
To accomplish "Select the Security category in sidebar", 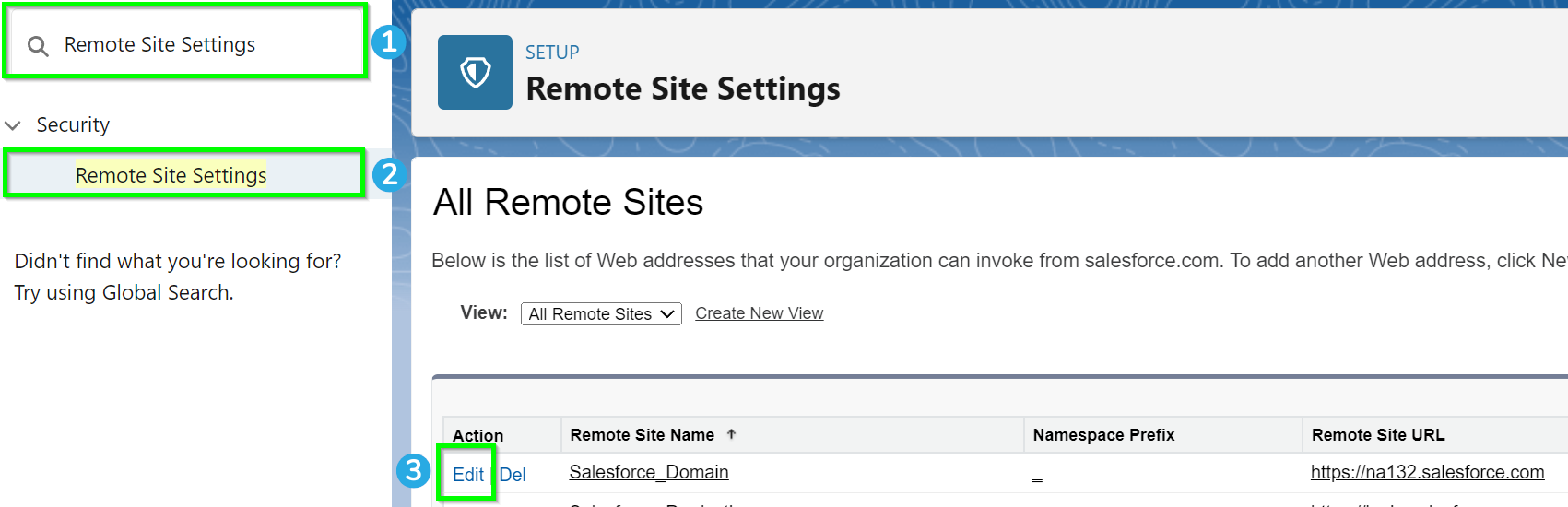I will 73,124.
